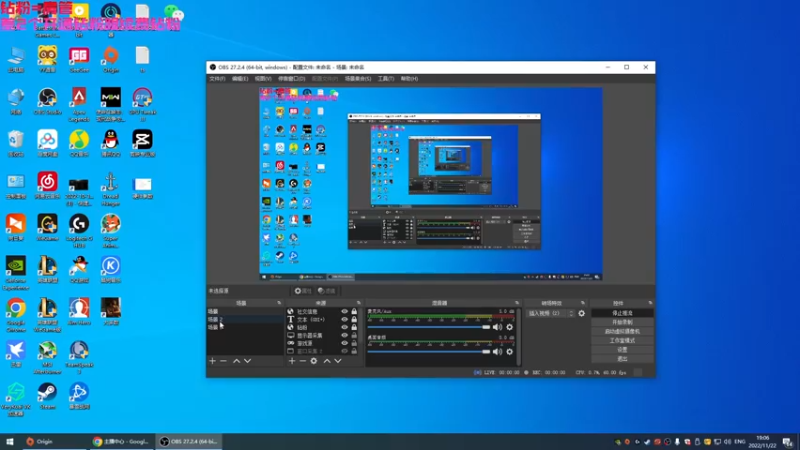
Task: Open OBS Studio desktop shortcut
Action: (x=47, y=101)
